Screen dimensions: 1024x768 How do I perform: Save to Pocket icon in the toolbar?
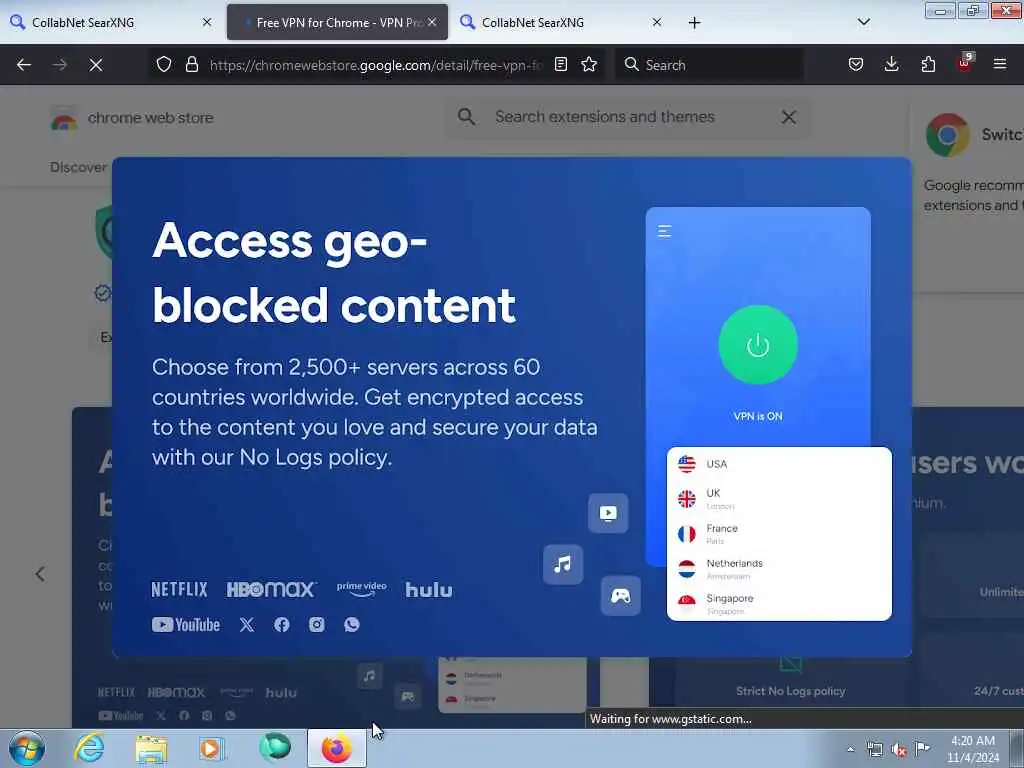856,64
